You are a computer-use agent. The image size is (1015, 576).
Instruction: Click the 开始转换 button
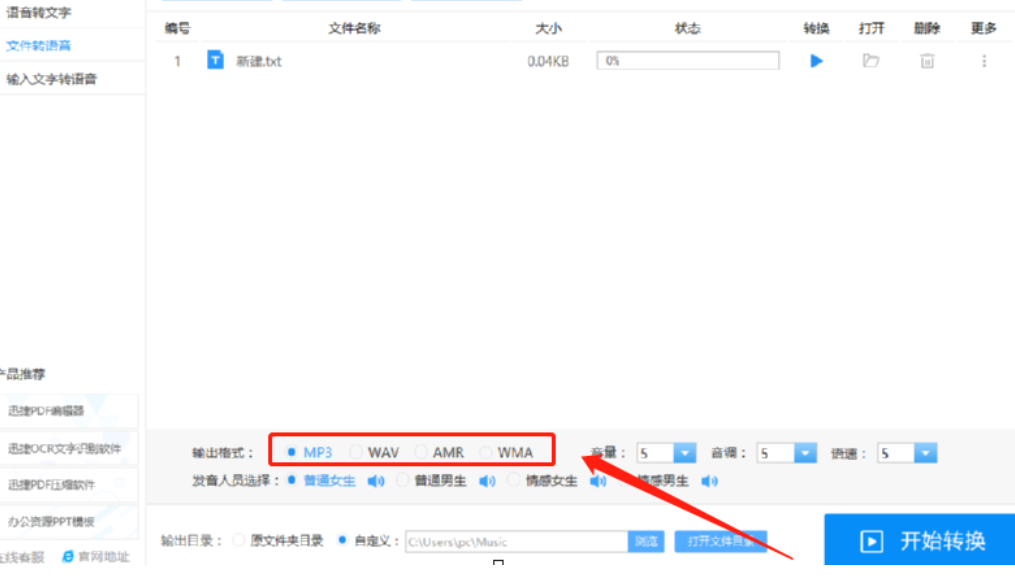tap(919, 540)
